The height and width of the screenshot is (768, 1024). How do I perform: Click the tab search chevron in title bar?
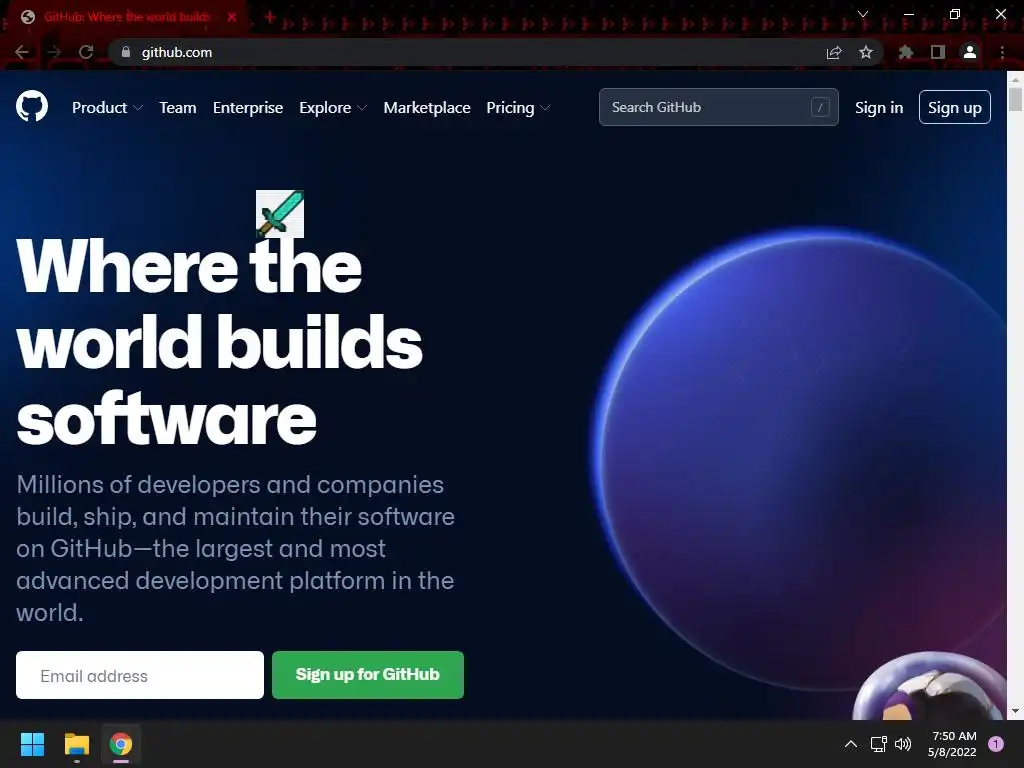pos(863,14)
